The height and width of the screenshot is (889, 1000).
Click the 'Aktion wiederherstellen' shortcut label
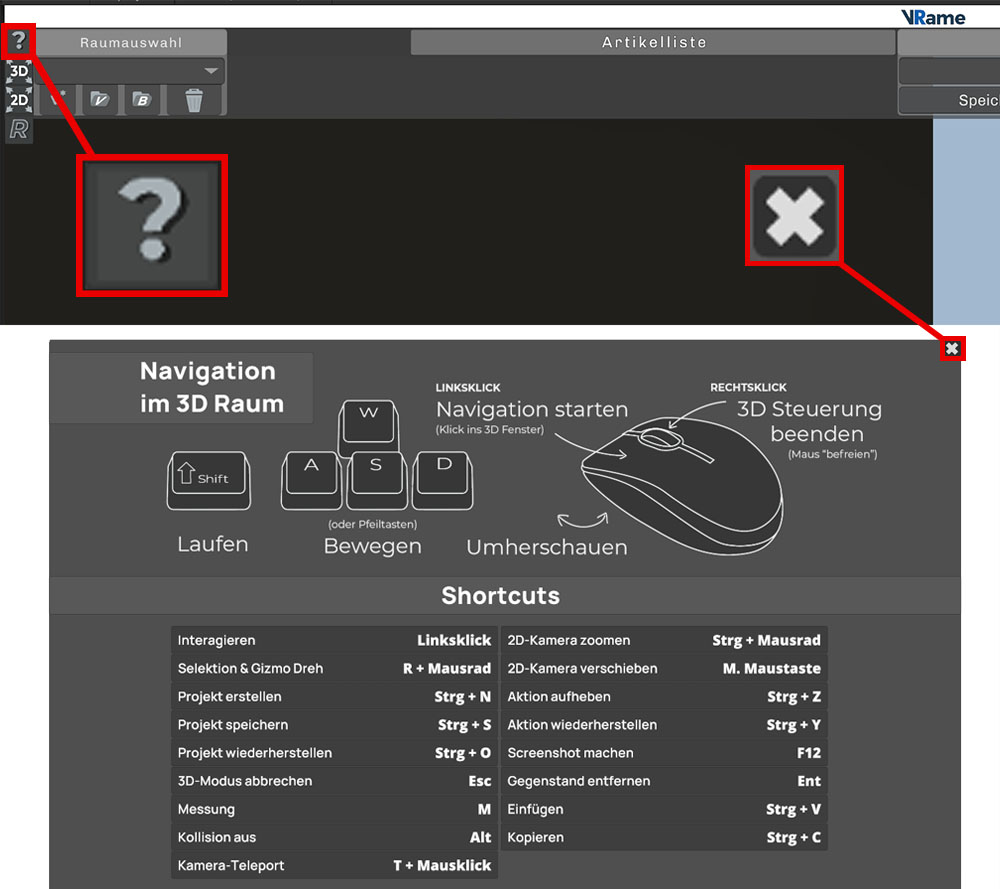click(582, 724)
